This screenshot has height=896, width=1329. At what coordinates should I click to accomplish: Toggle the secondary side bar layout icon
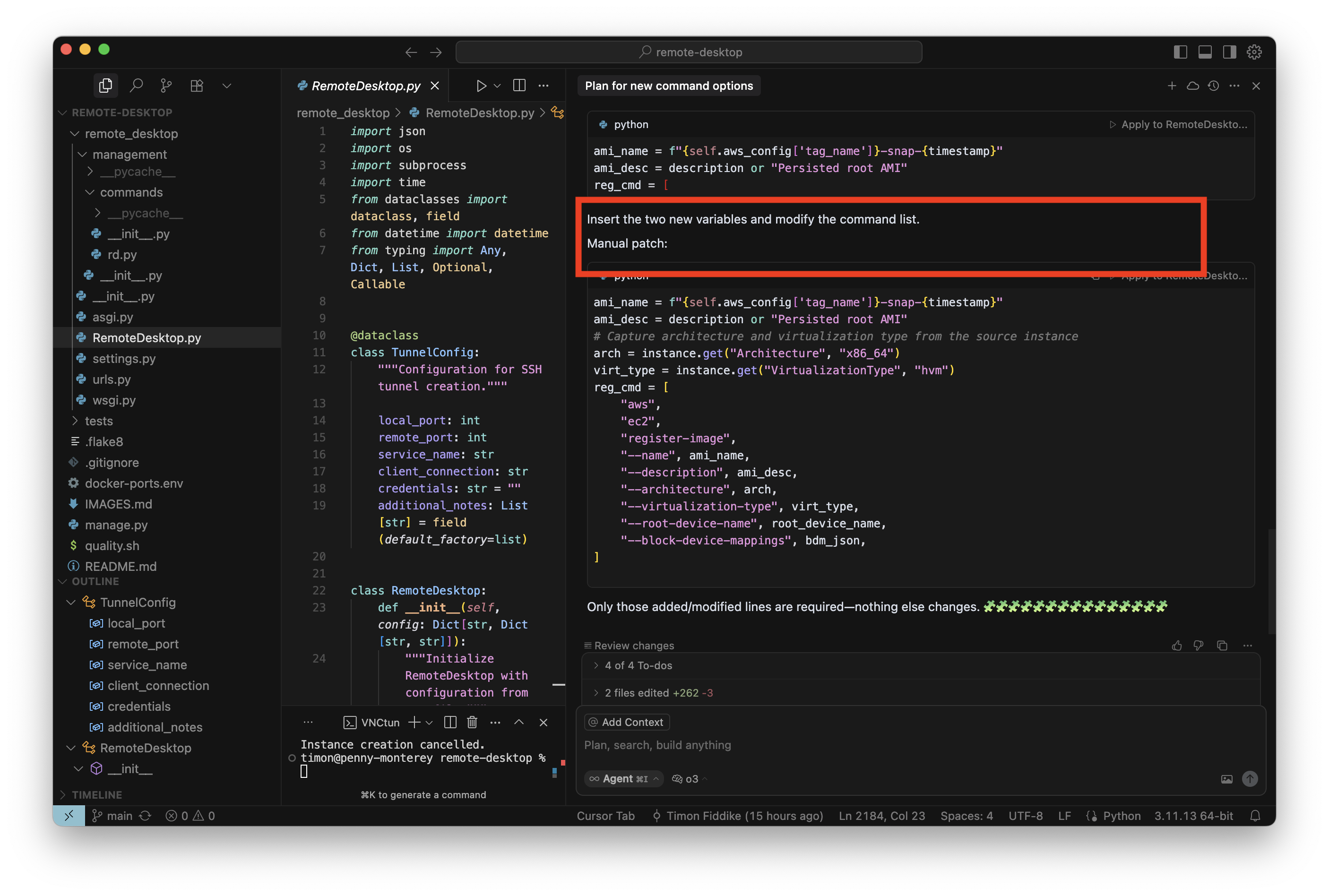click(1230, 52)
